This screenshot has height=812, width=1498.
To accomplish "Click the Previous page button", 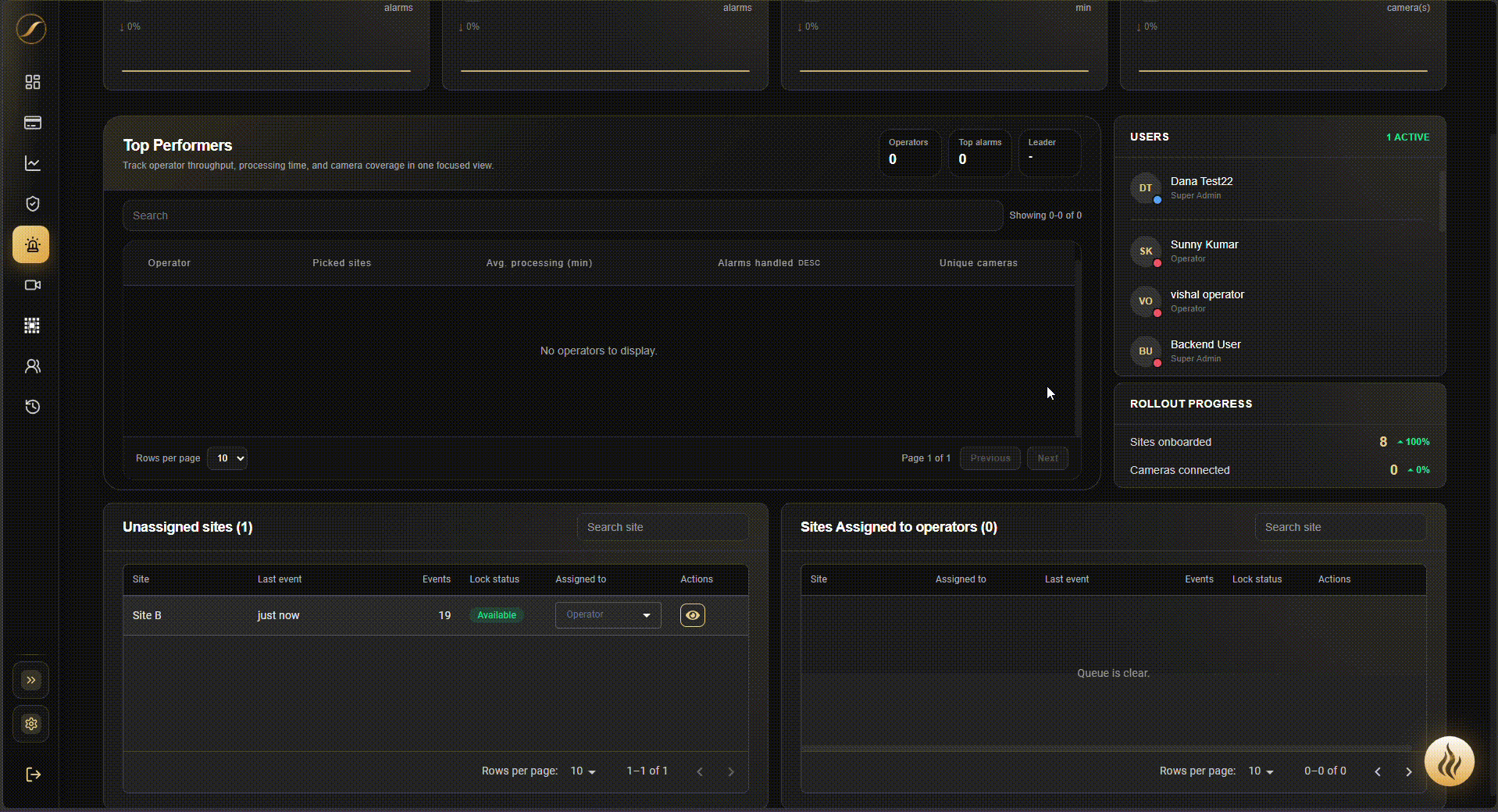I will (990, 458).
